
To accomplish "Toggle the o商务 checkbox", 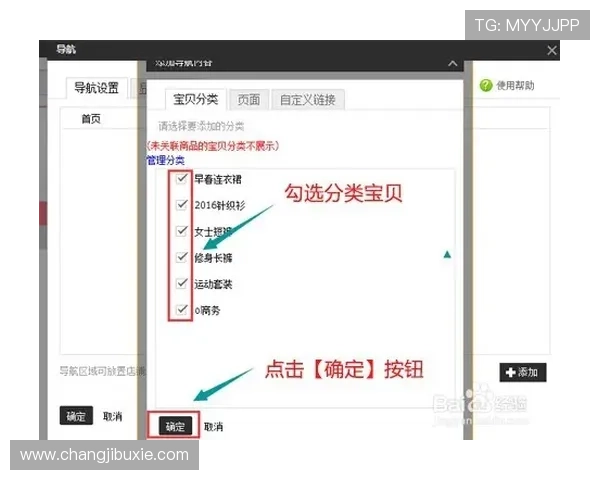I will click(x=181, y=310).
